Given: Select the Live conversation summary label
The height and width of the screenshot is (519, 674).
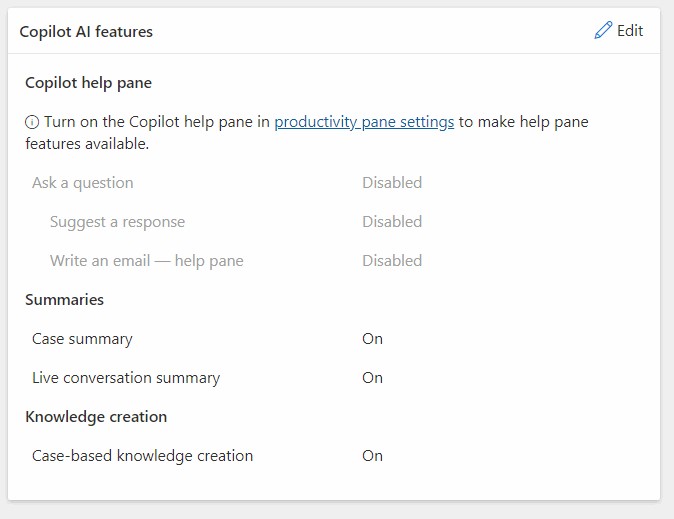Looking at the screenshot, I should pos(126,378).
